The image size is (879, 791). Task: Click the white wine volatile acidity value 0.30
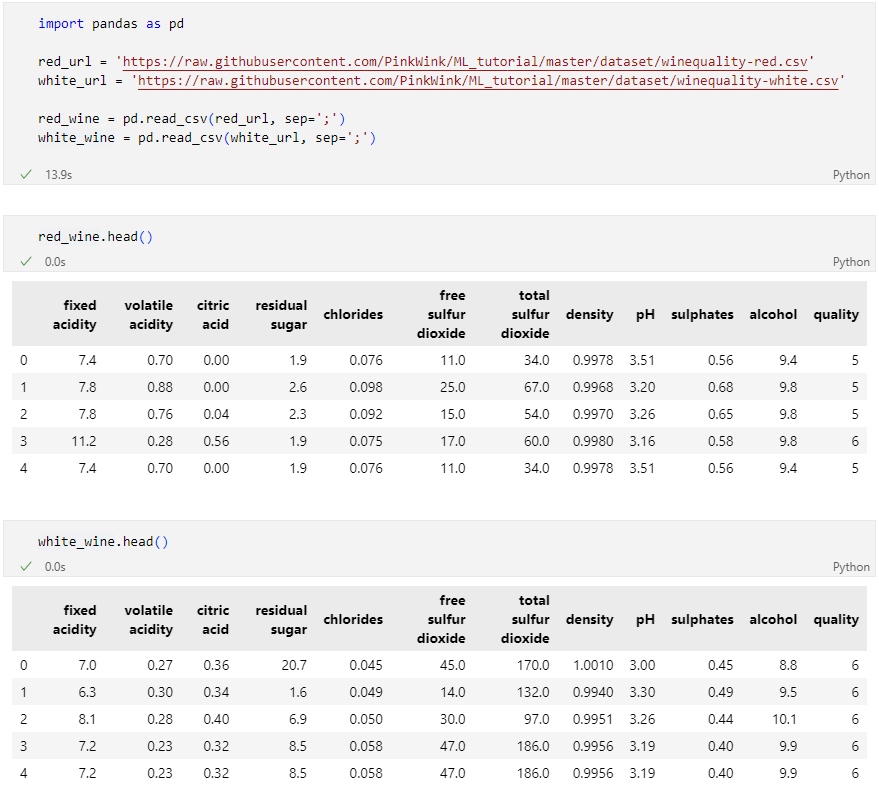click(x=160, y=692)
